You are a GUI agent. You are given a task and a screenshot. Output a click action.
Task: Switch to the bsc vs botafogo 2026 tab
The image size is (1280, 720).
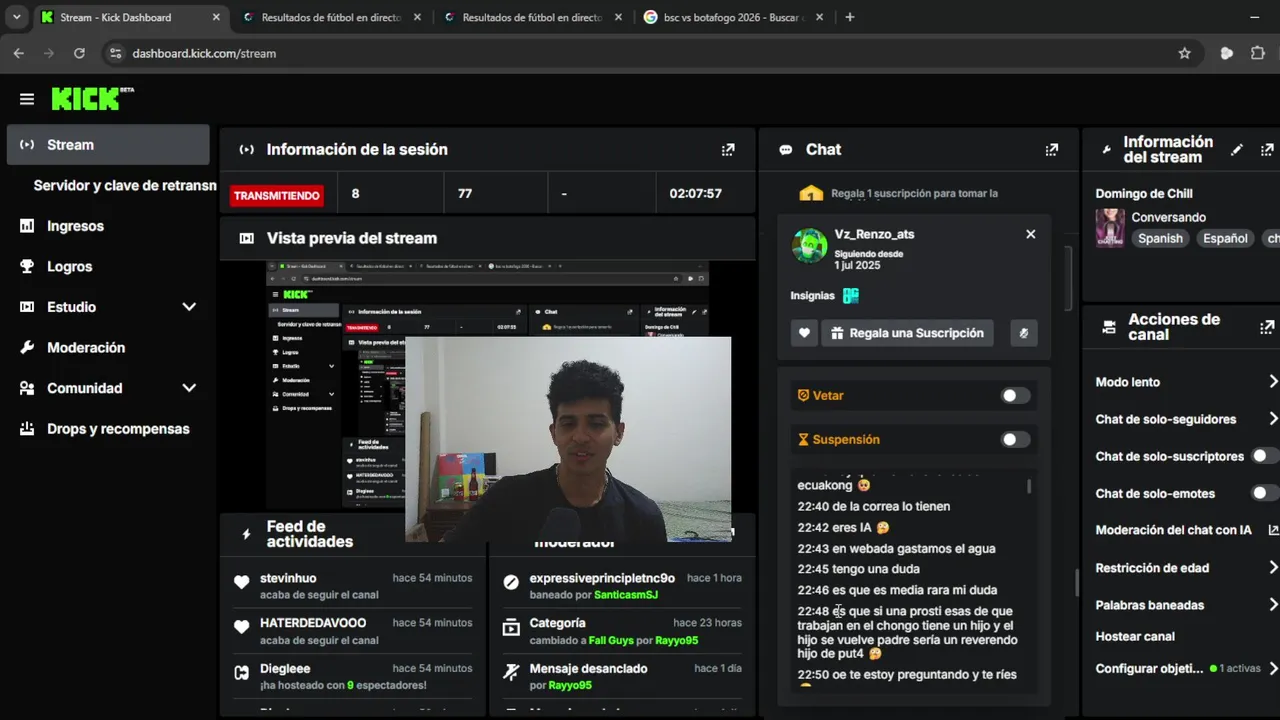pos(734,17)
